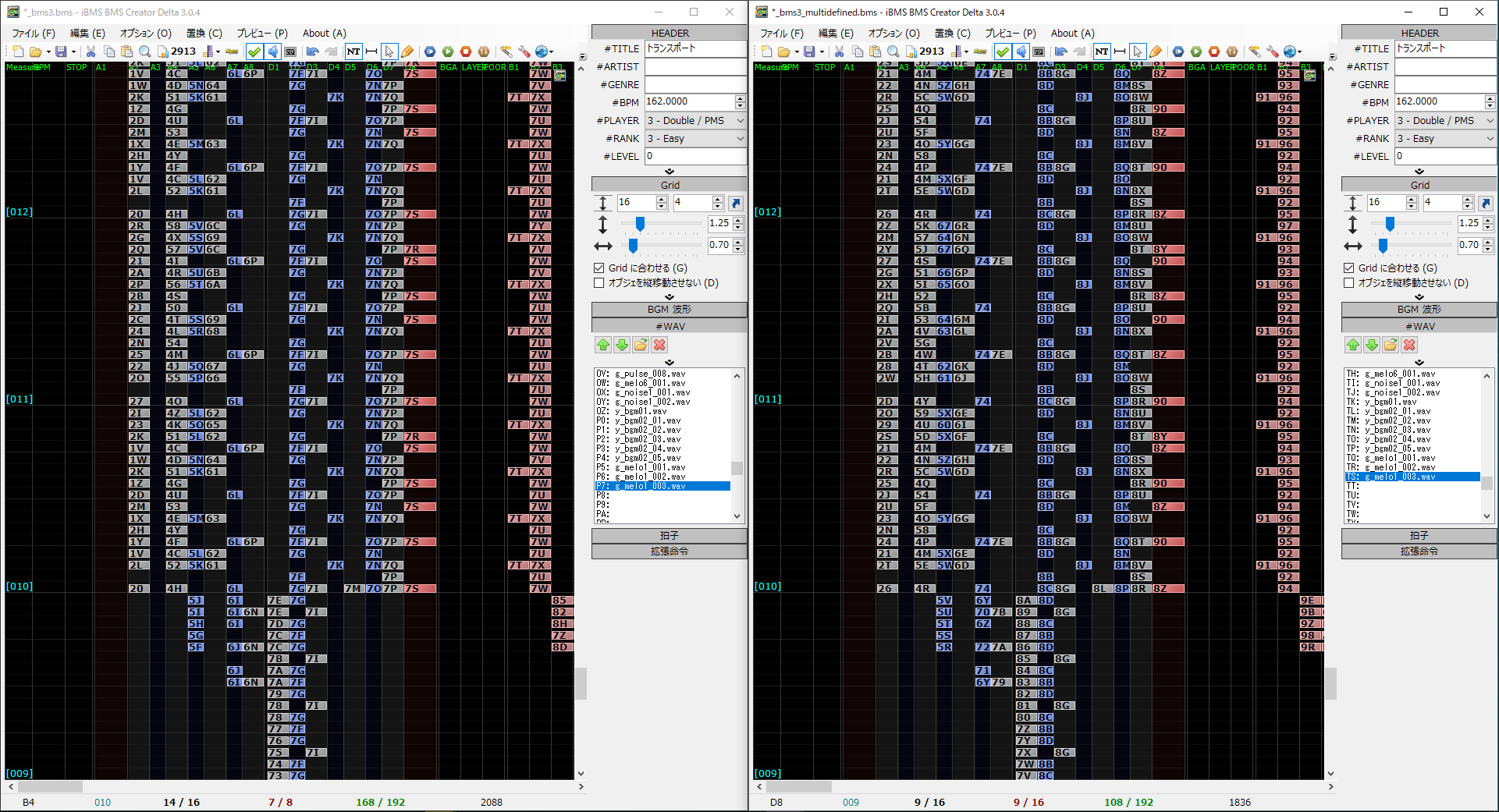Image resolution: width=1499 pixels, height=812 pixels.
Task: Create a new file in _bms3.bms window
Action: coord(19,51)
